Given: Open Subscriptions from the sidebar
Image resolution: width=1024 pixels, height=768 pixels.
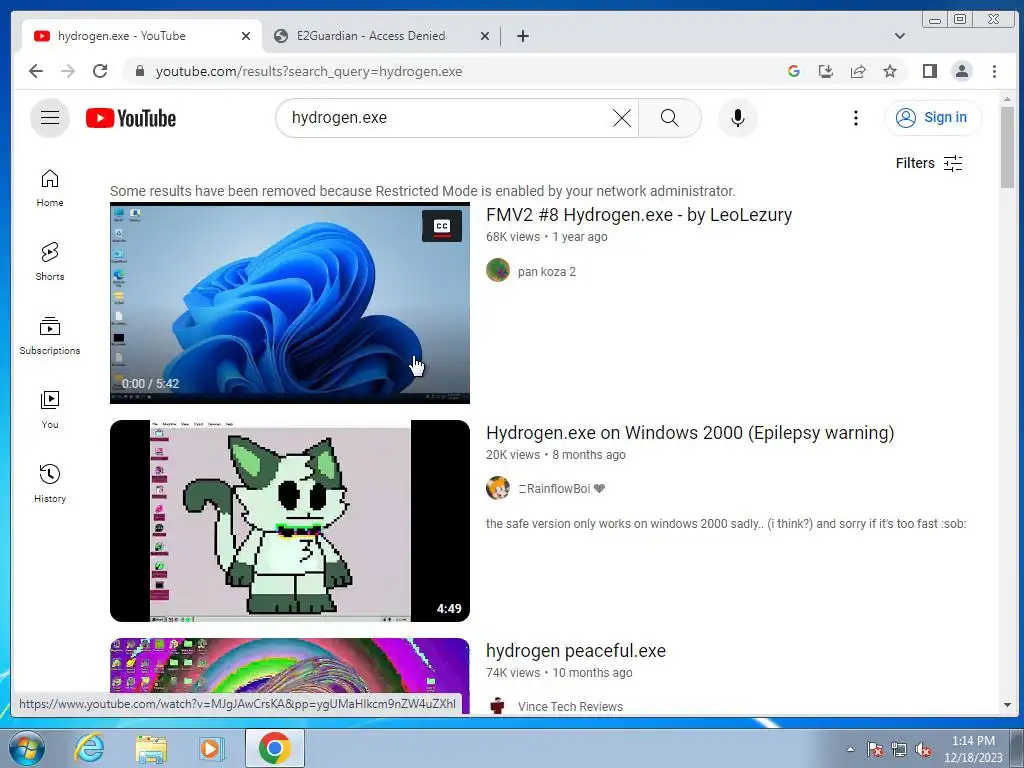Looking at the screenshot, I should click(50, 336).
